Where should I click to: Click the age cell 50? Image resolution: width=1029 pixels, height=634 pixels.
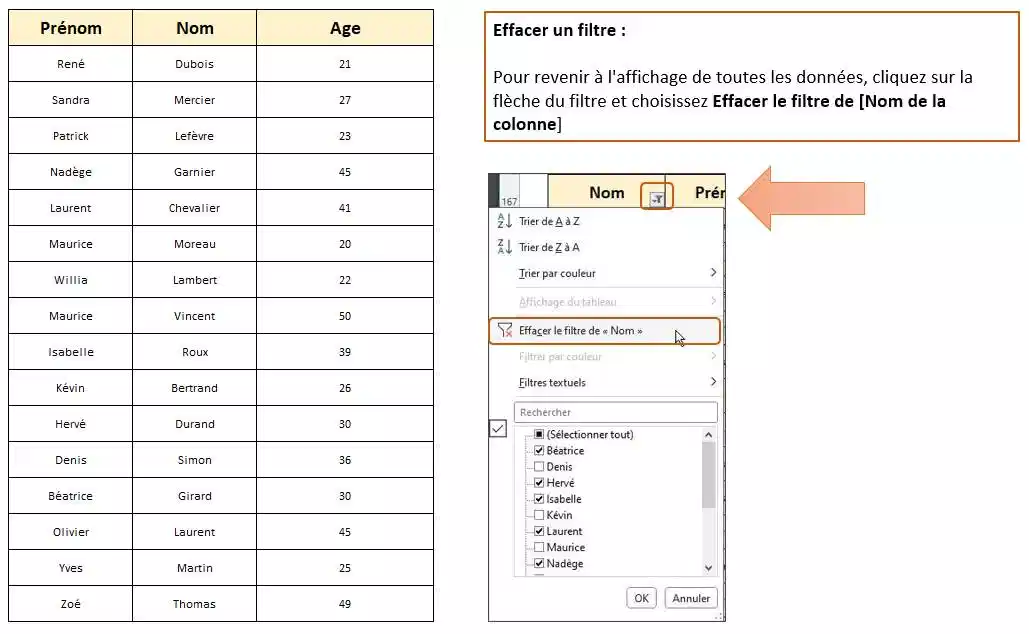[x=345, y=316]
